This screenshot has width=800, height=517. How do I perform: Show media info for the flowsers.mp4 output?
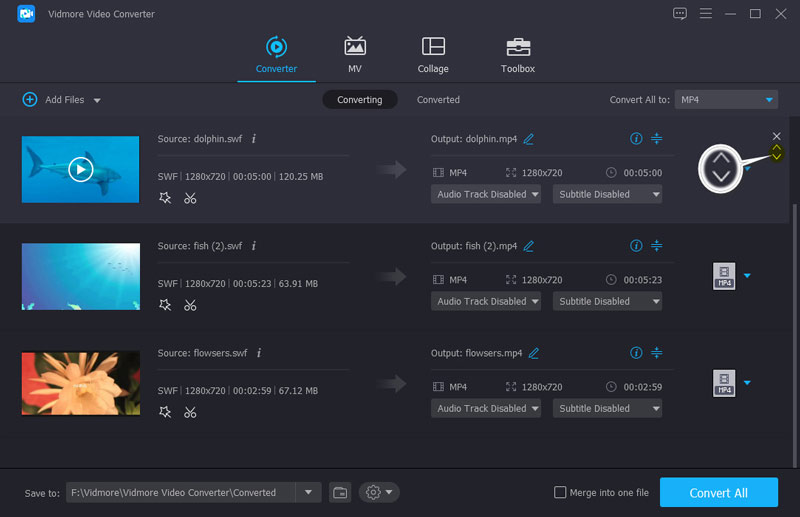pyautogui.click(x=636, y=353)
